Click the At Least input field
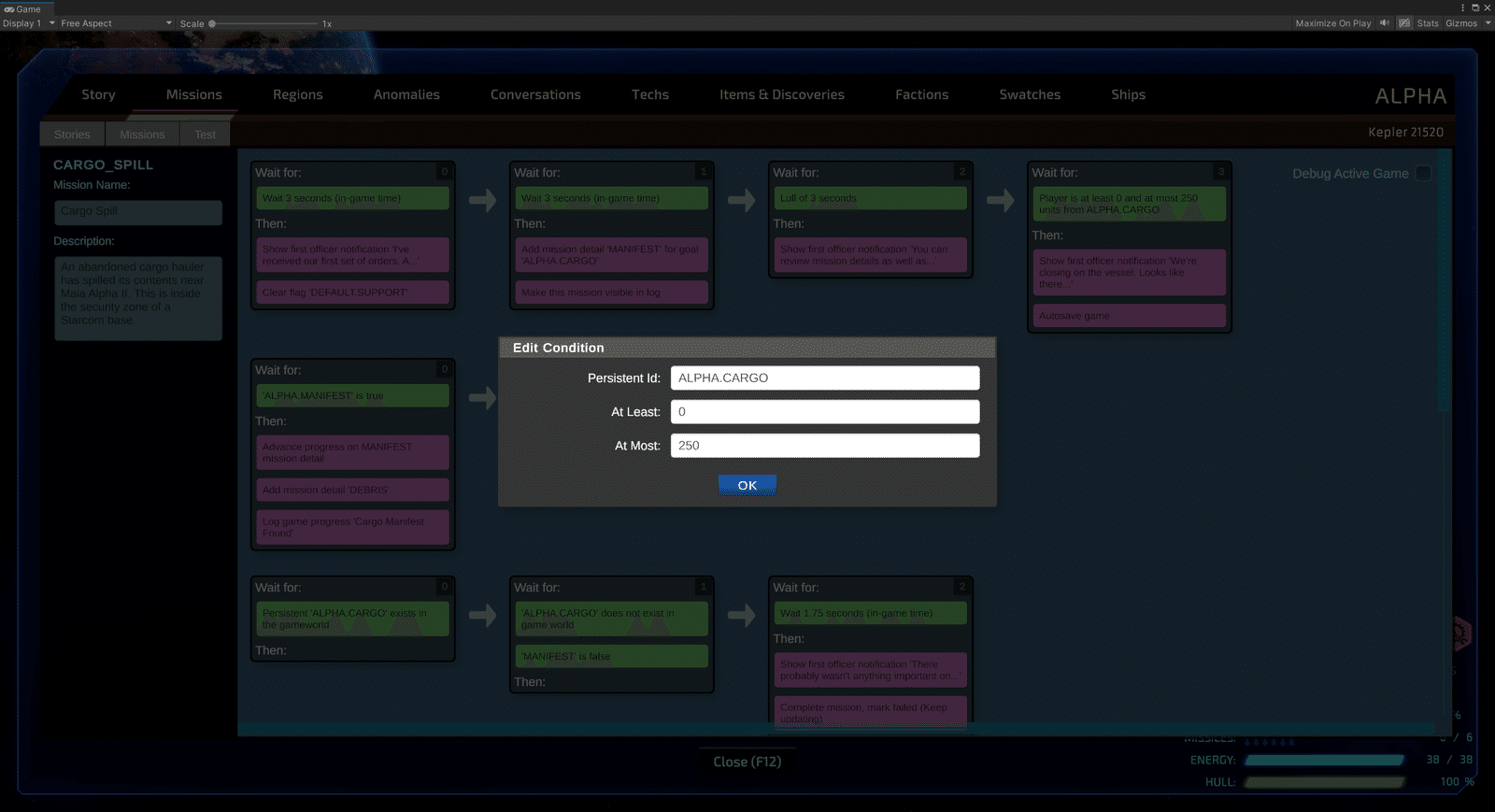The height and width of the screenshot is (812, 1495). pyautogui.click(x=825, y=411)
